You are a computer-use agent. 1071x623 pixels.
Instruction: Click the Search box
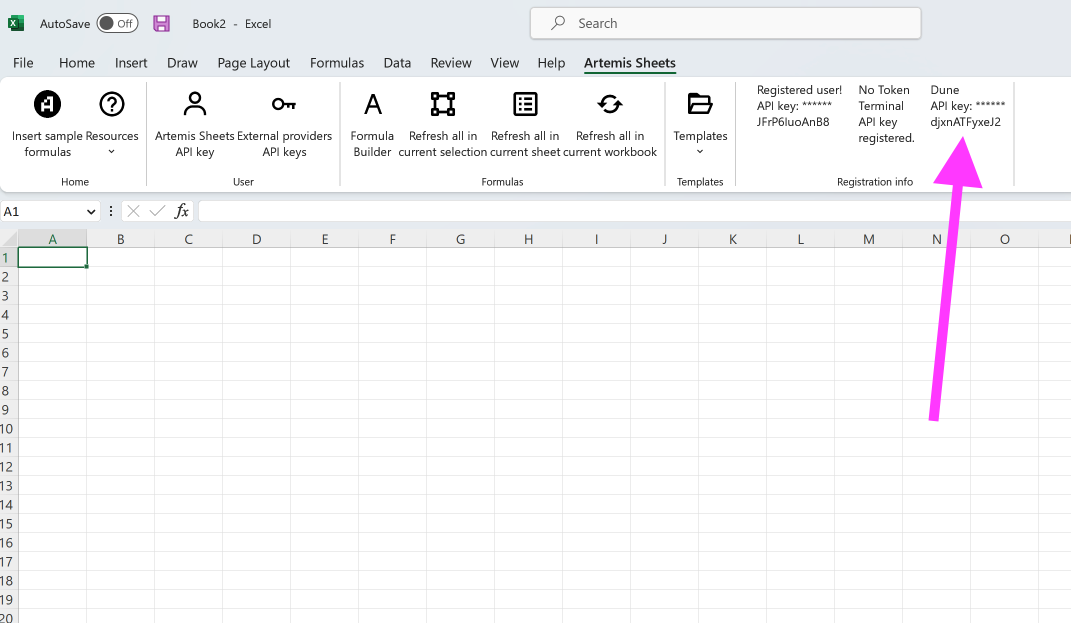725,23
